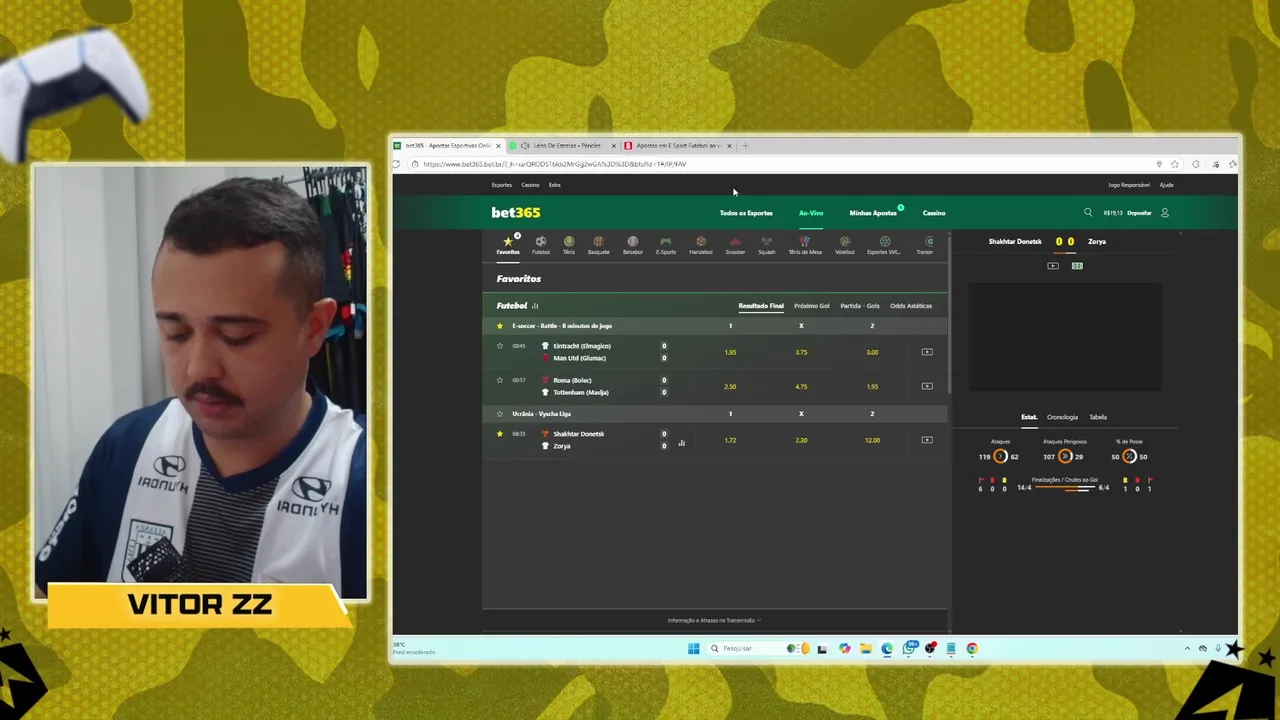Switch to Partida - Gols market
This screenshot has height=720, width=1280.
[x=860, y=306]
